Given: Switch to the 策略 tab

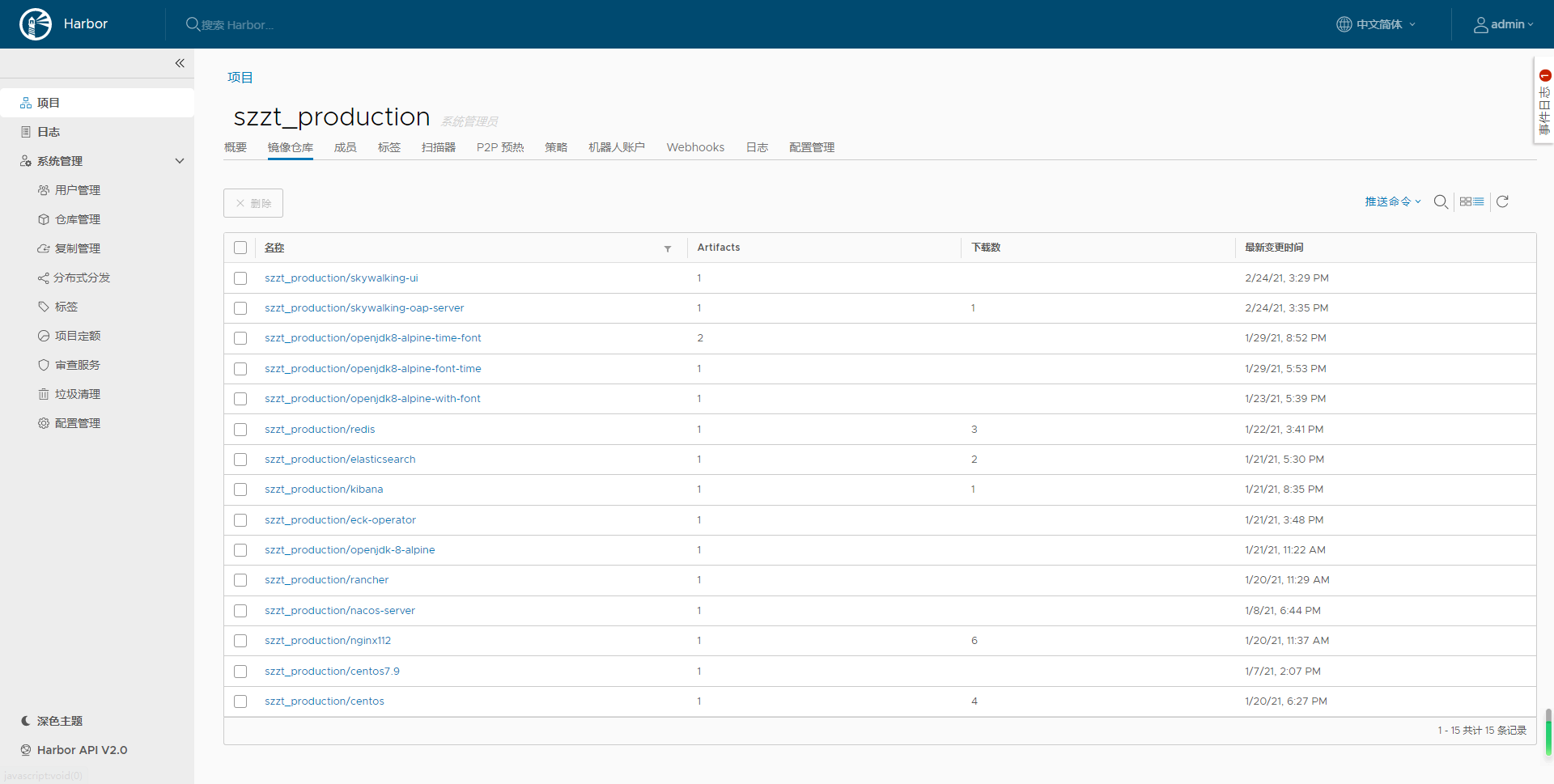Looking at the screenshot, I should coord(556,147).
